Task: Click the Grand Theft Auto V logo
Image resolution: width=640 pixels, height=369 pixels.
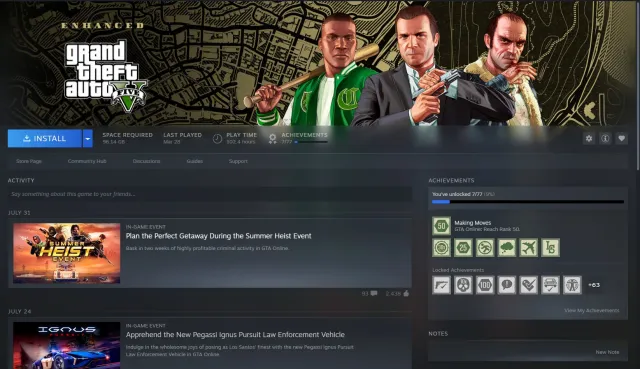Action: pos(106,76)
